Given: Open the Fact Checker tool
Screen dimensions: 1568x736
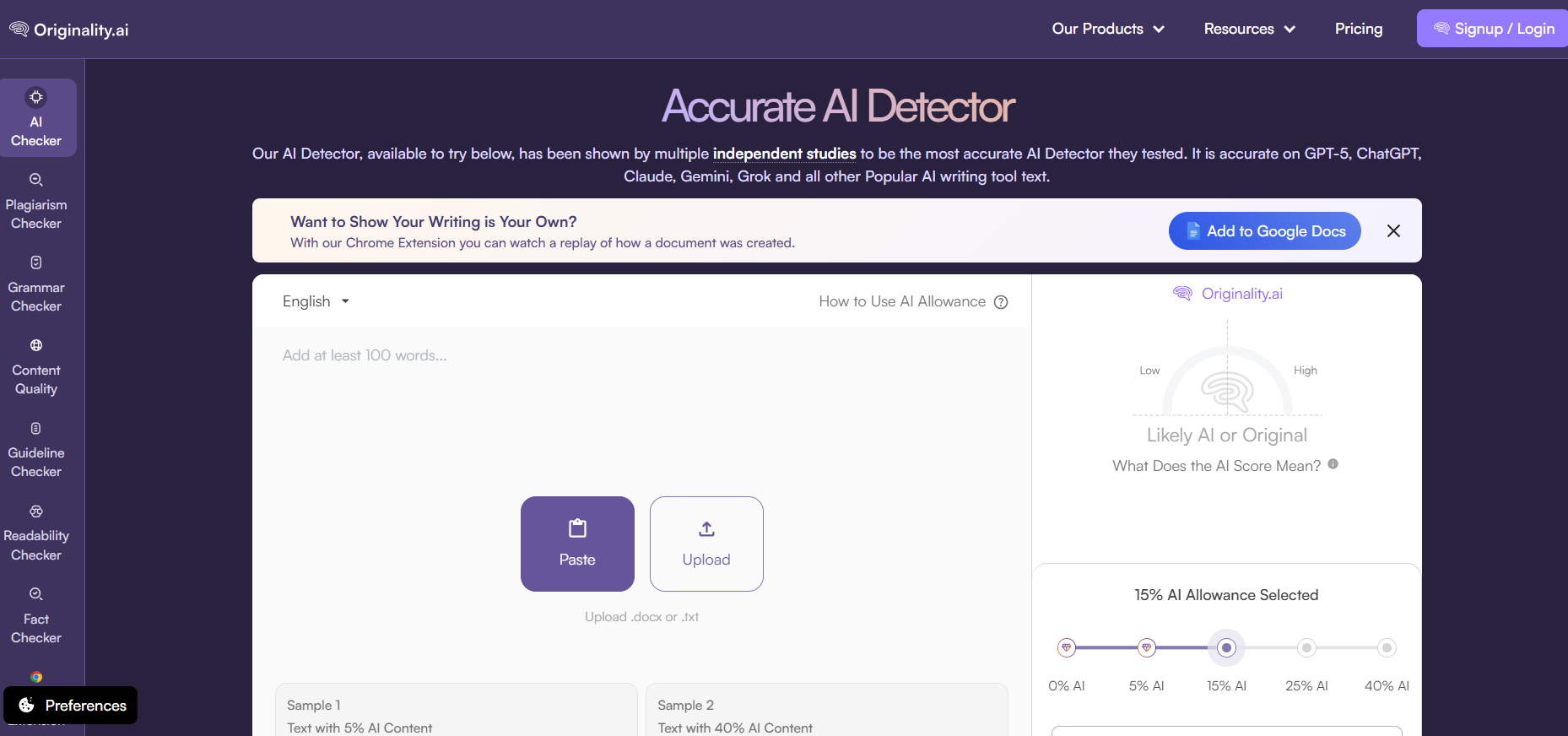Looking at the screenshot, I should pyautogui.click(x=36, y=615).
